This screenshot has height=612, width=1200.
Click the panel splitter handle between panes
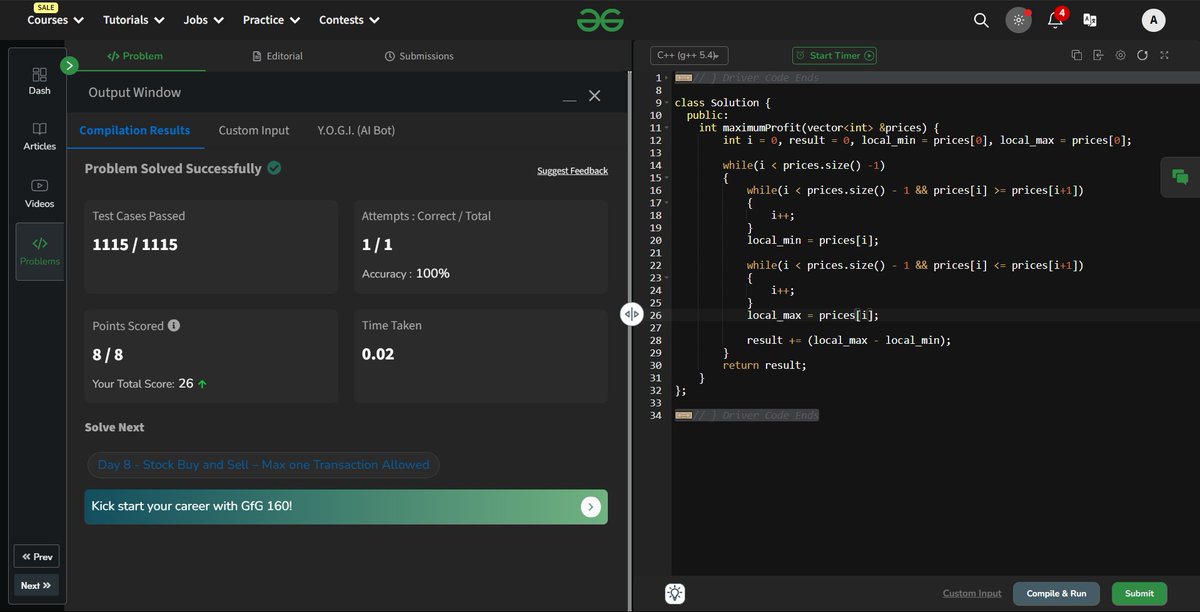point(631,314)
